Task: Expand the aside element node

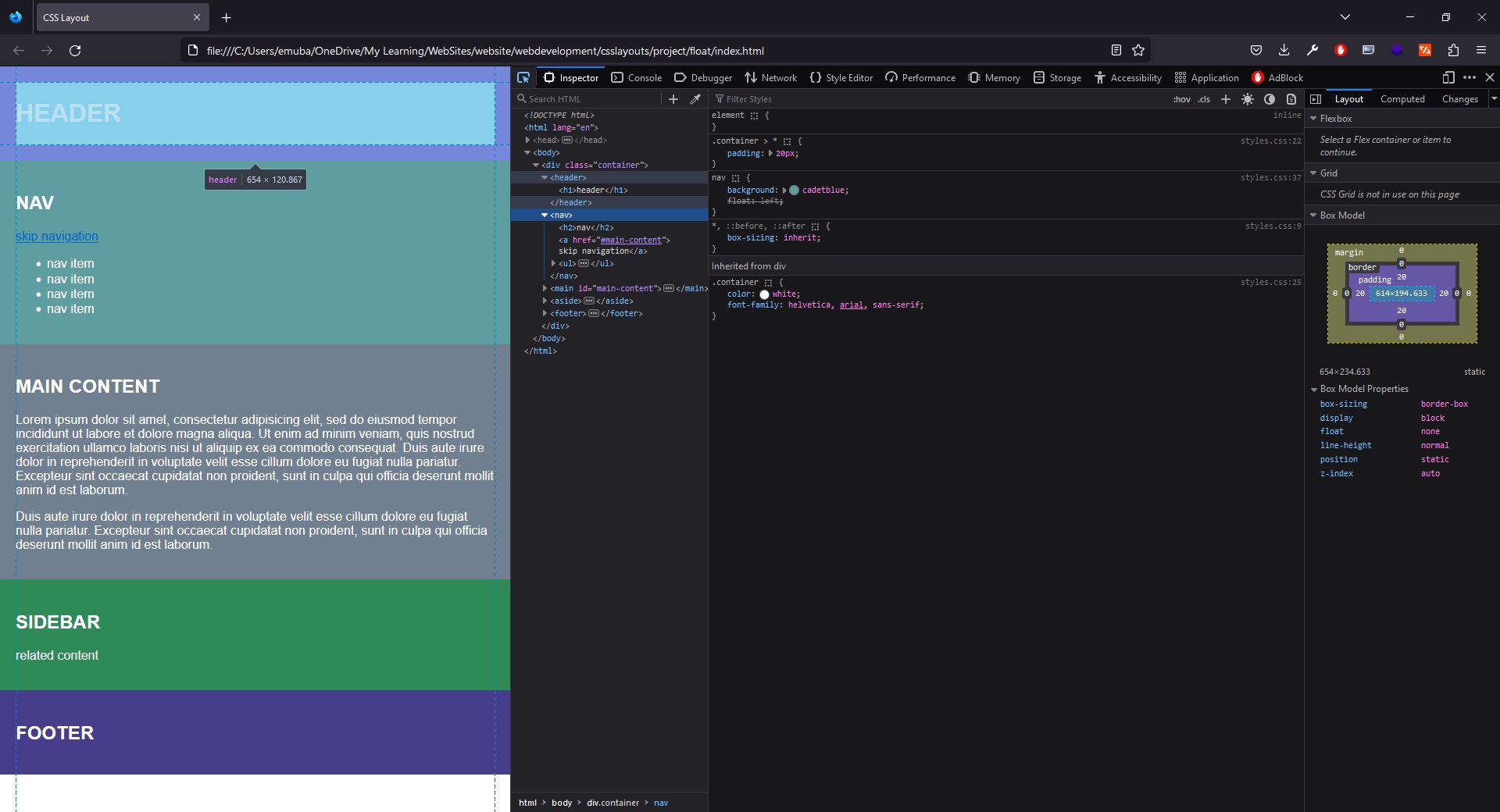Action: click(x=545, y=301)
